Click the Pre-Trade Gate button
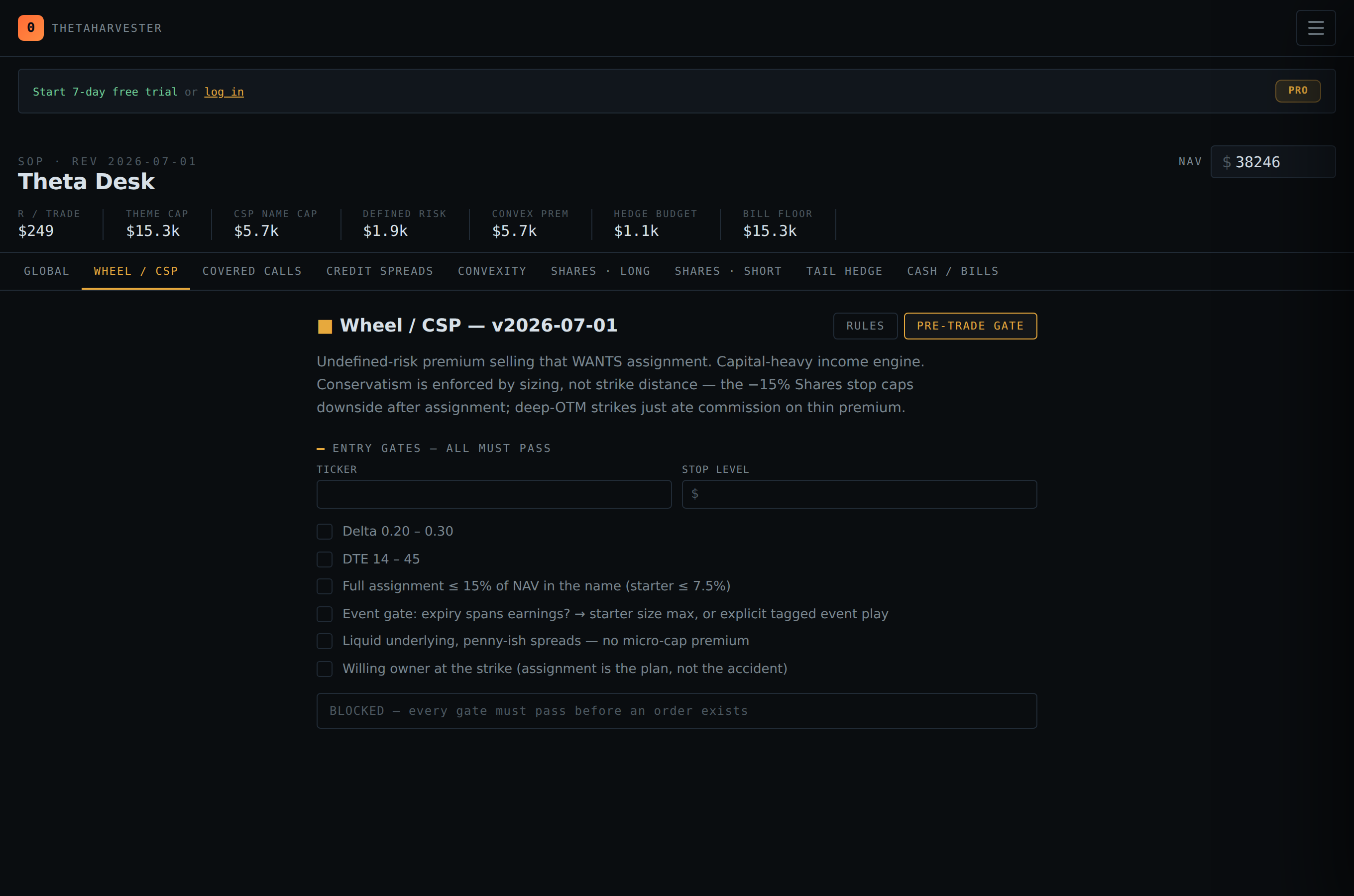1354x896 pixels. [970, 326]
